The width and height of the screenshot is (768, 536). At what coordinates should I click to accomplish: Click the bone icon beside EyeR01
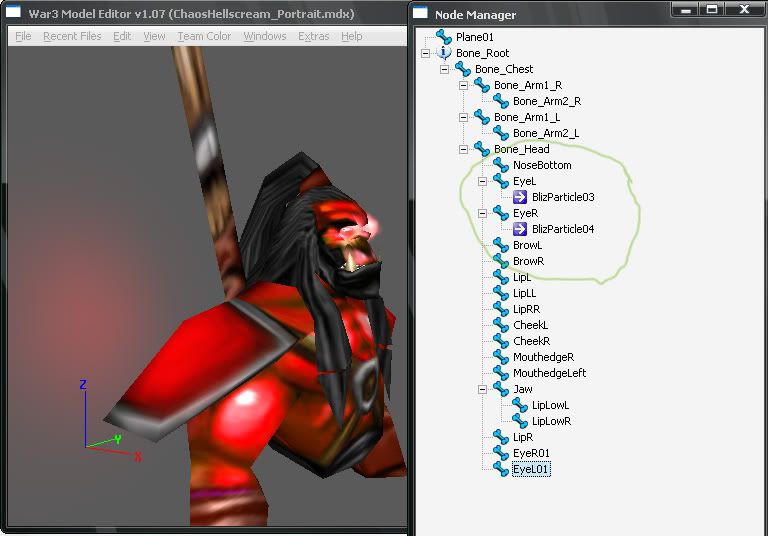click(x=501, y=453)
